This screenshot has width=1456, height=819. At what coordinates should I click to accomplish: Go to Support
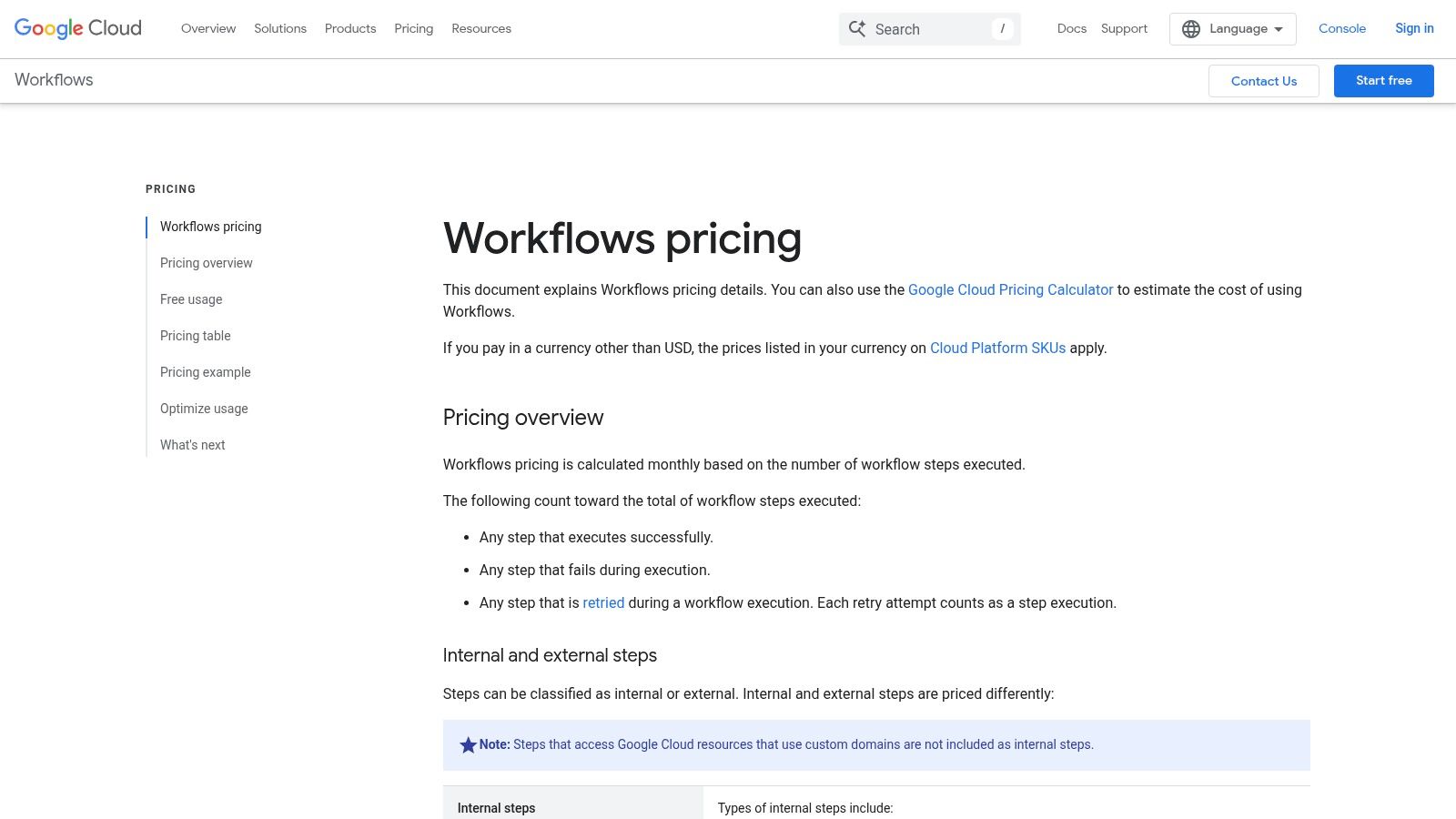(x=1124, y=29)
